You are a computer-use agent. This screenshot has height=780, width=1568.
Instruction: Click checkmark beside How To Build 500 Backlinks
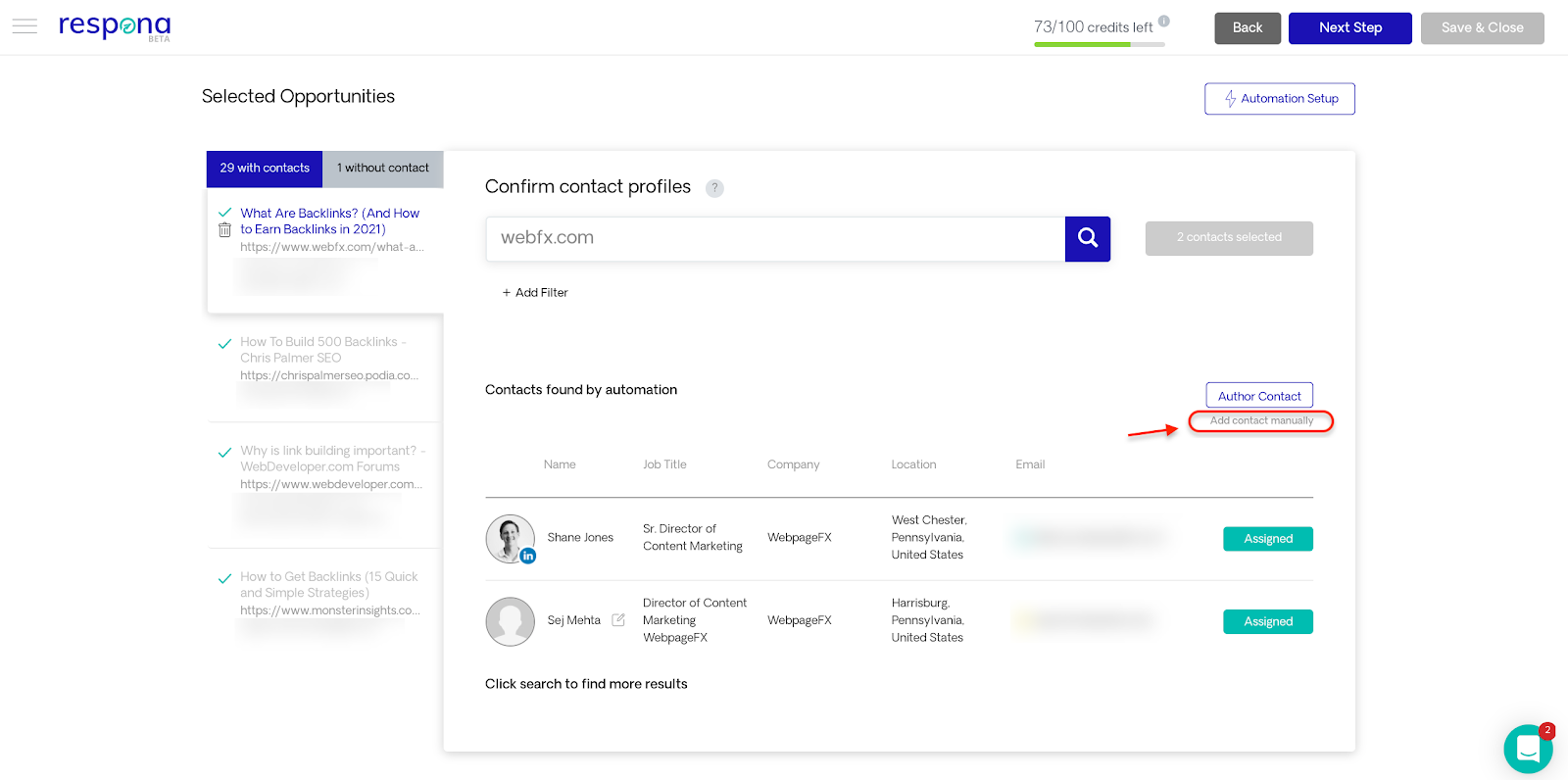[224, 344]
